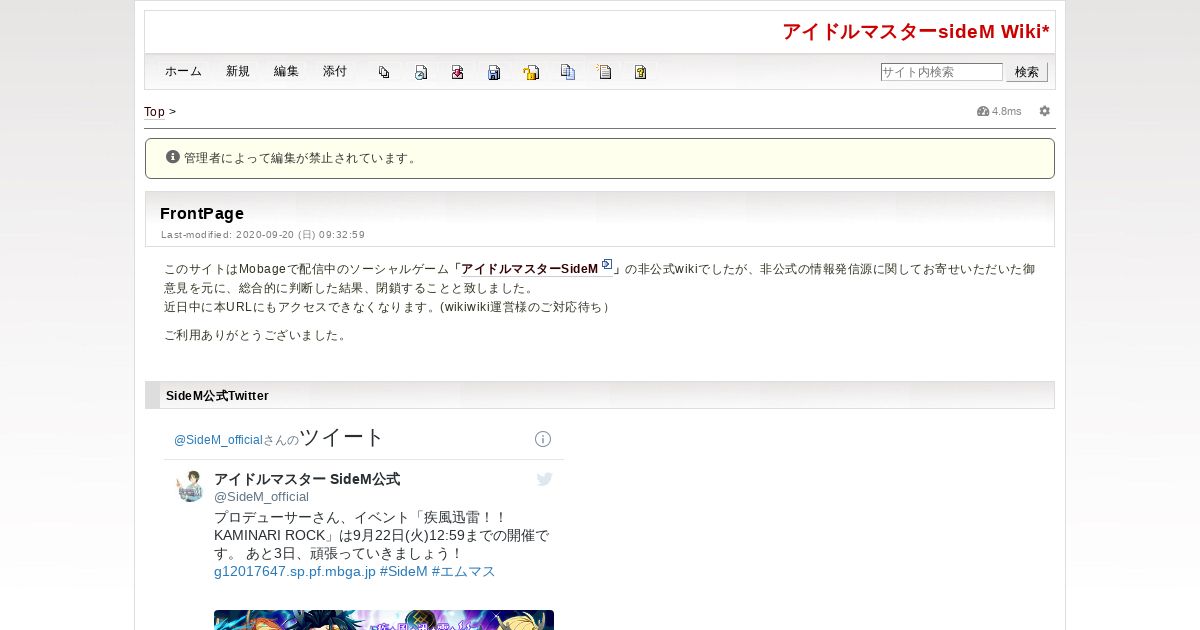Click the Twitter bird icon on the tweet
Screen dimensions: 1200x630
[x=545, y=479]
